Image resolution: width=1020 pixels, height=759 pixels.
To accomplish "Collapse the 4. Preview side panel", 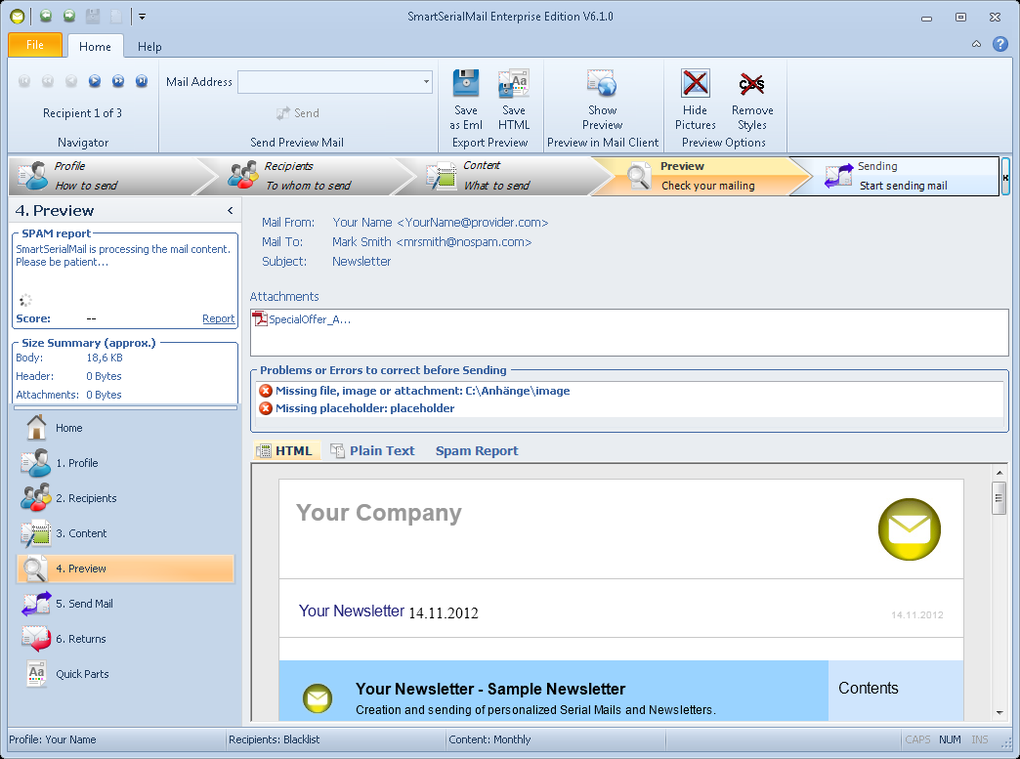I will tap(230, 211).
